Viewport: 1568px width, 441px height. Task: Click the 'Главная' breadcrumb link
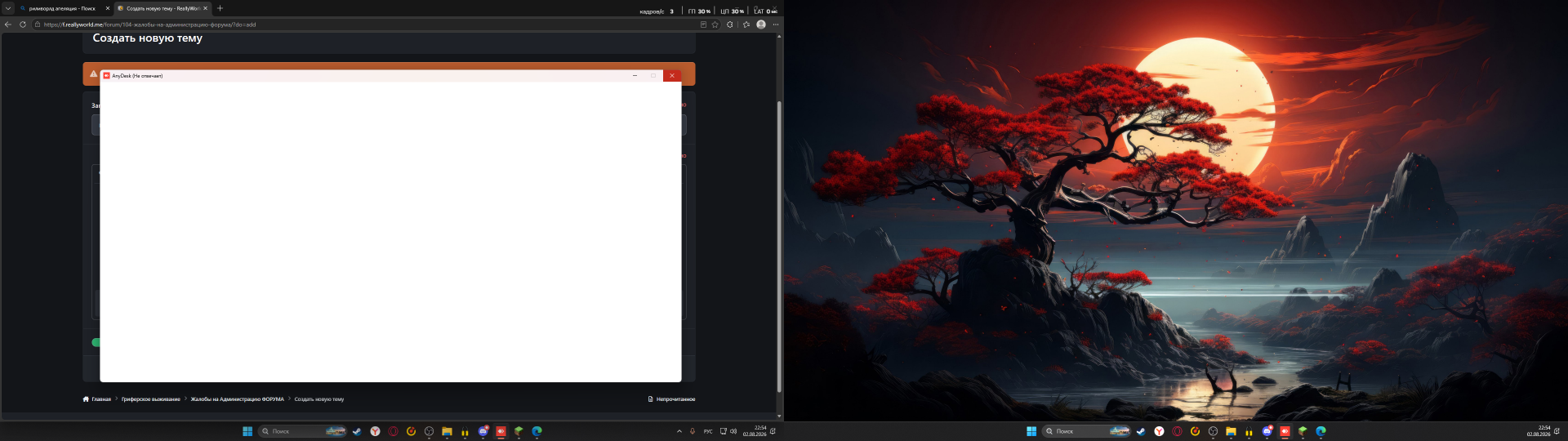(x=97, y=399)
